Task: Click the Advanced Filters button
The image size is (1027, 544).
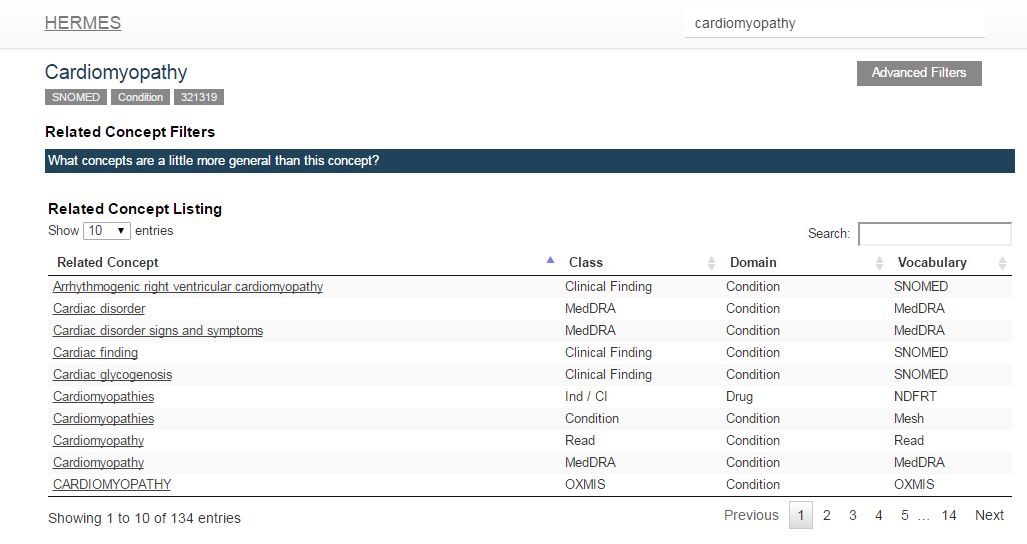Action: [x=919, y=73]
